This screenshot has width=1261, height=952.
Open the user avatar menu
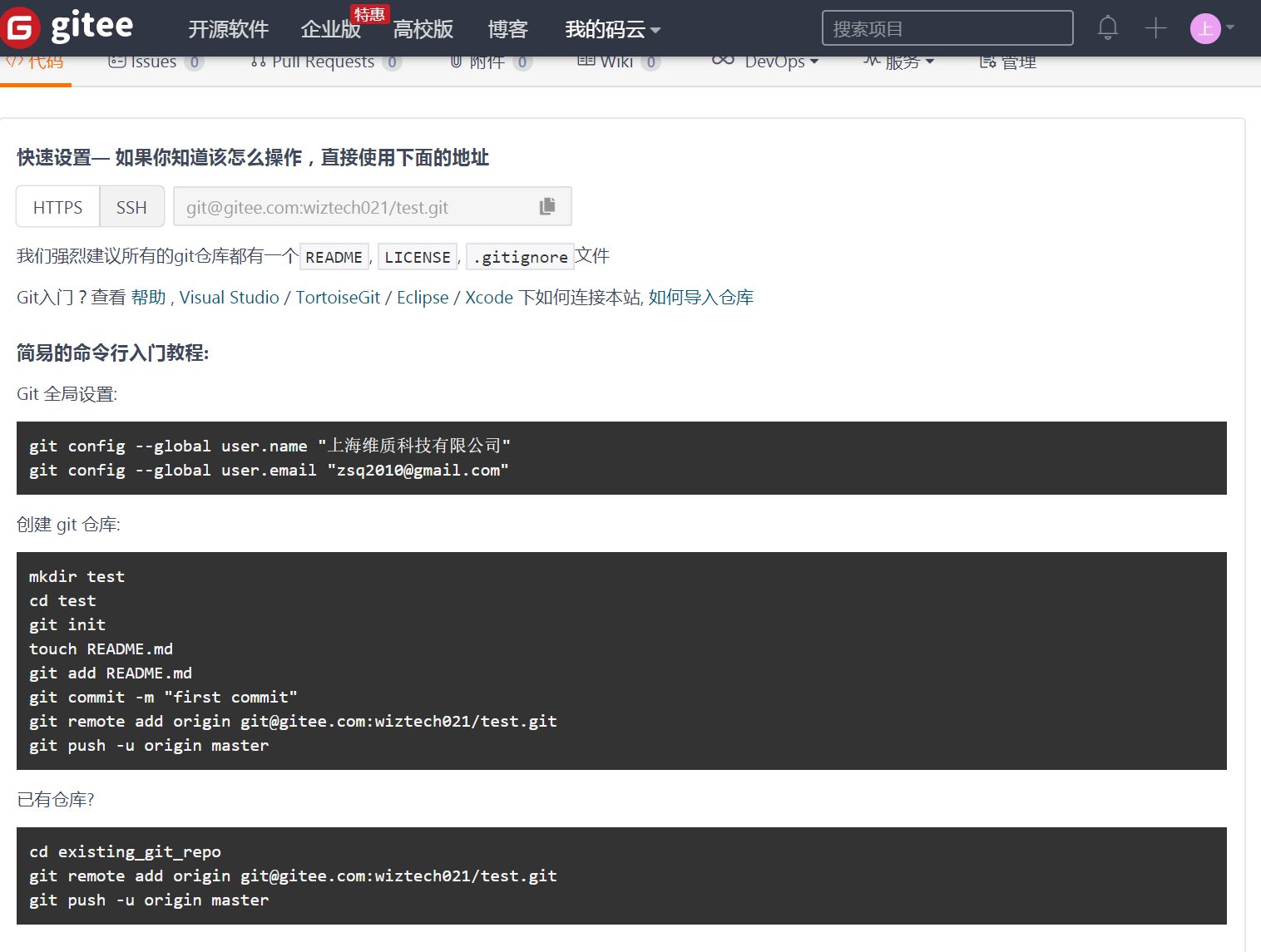tap(1205, 28)
